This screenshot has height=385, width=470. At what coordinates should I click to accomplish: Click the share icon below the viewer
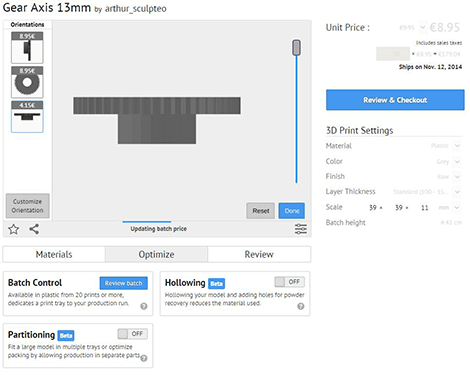(x=34, y=229)
